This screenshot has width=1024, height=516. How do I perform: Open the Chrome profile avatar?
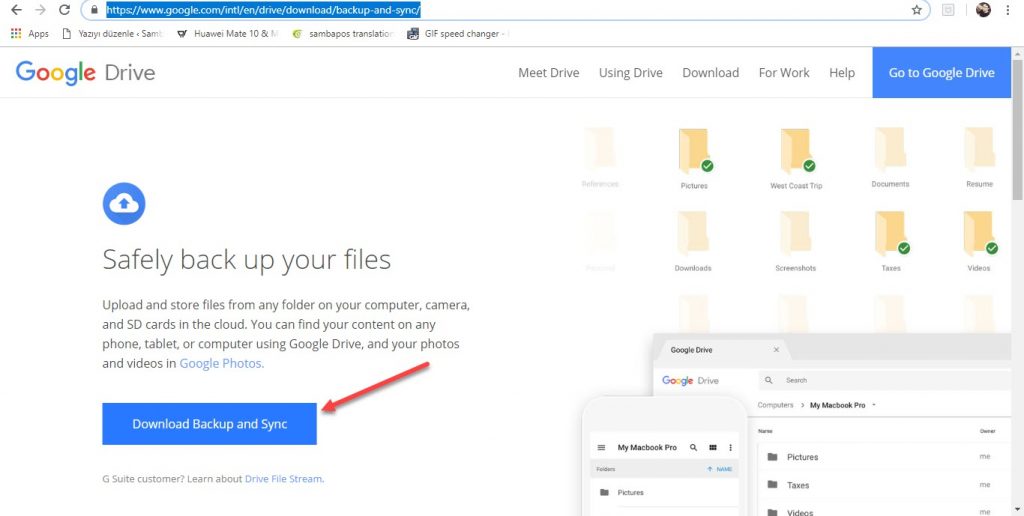(x=984, y=10)
